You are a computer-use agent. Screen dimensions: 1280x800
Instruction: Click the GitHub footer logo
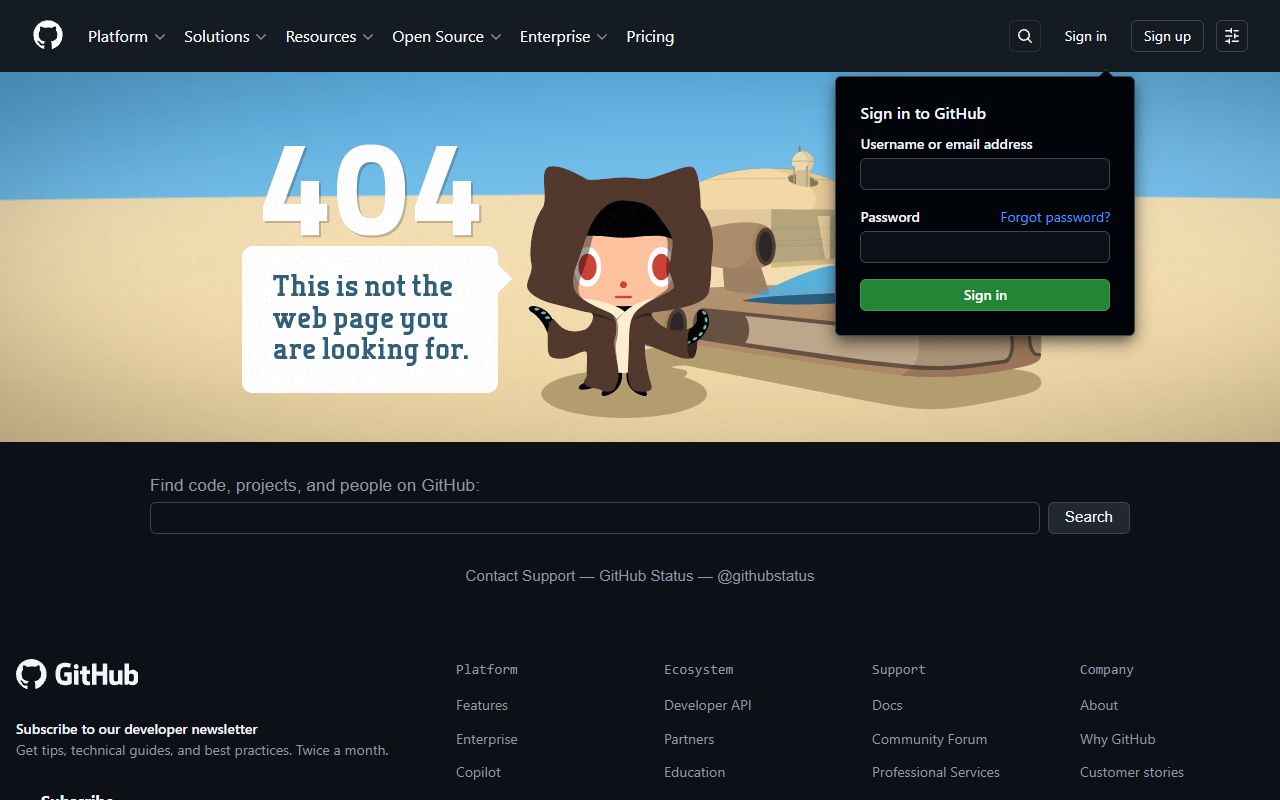pyautogui.click(x=77, y=674)
